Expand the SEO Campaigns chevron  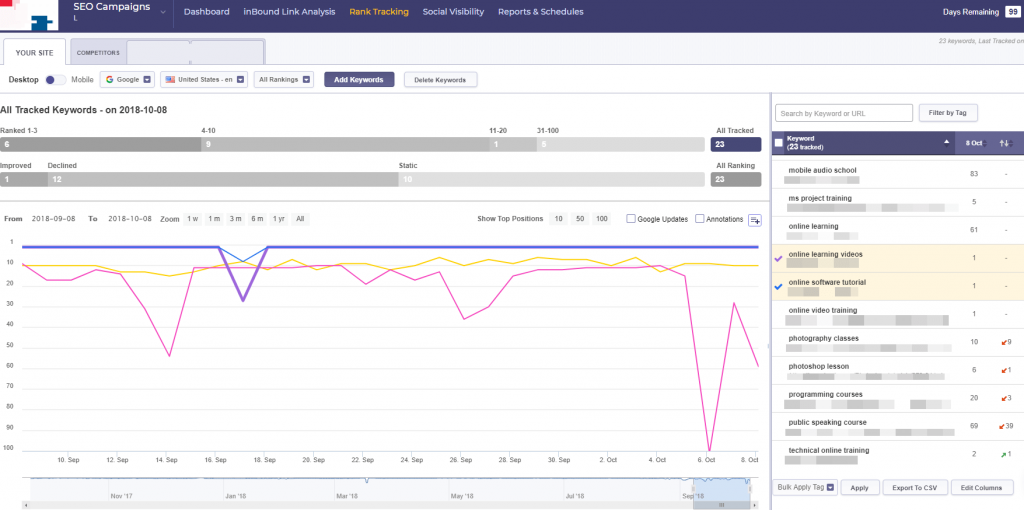(163, 12)
